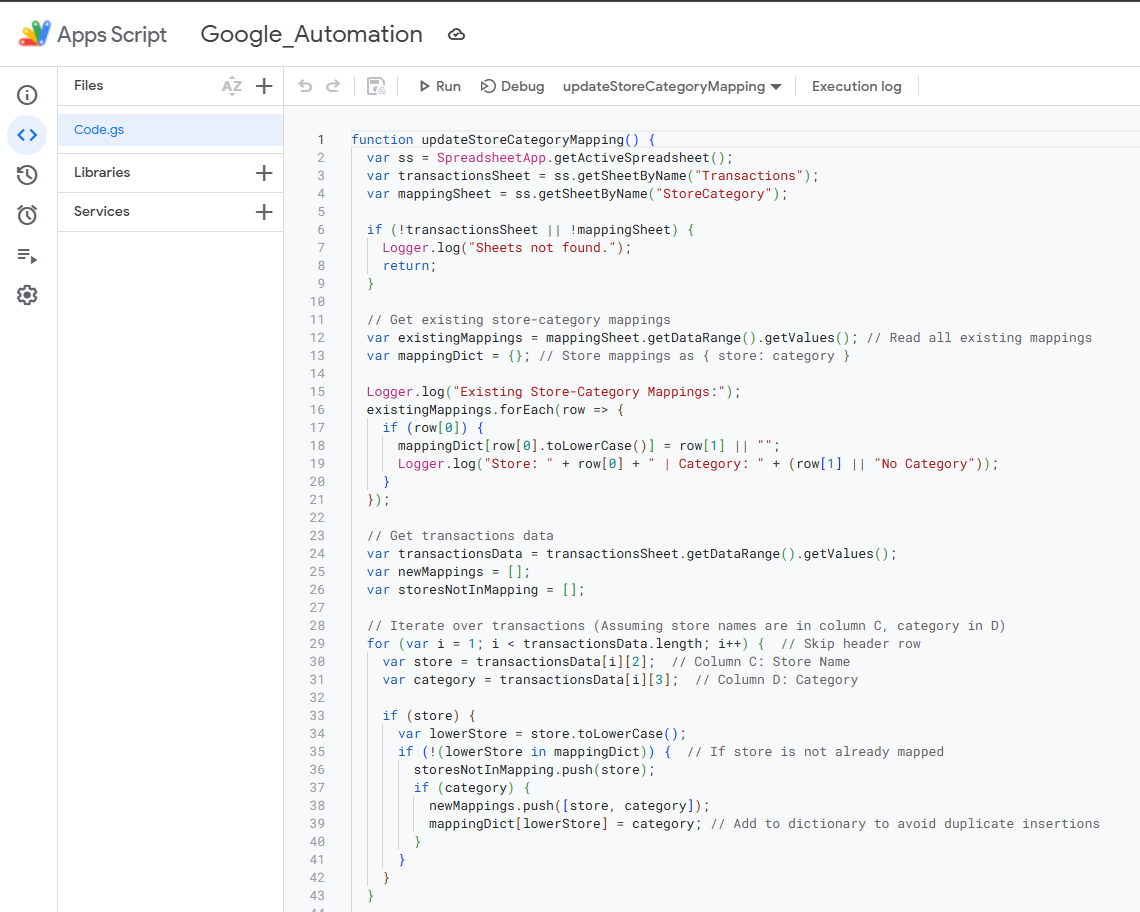Screen dimensions: 1140x912
Task: Undo the last edit
Action: pyautogui.click(x=305, y=86)
